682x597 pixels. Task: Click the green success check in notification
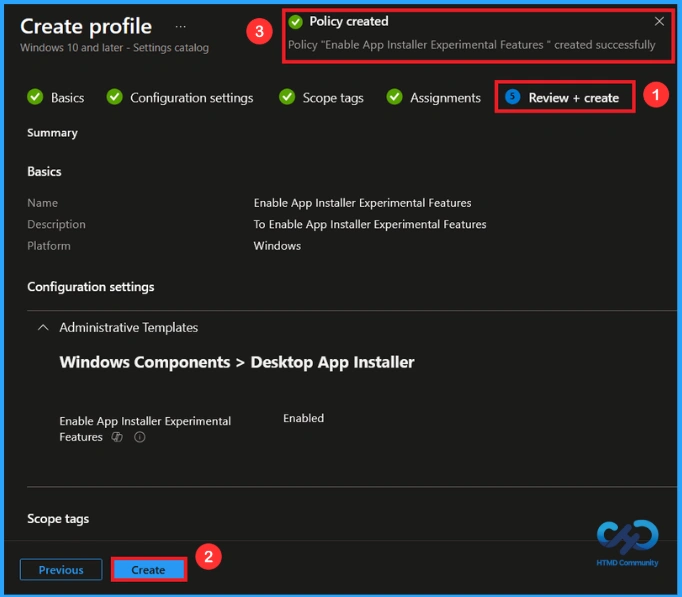click(296, 22)
